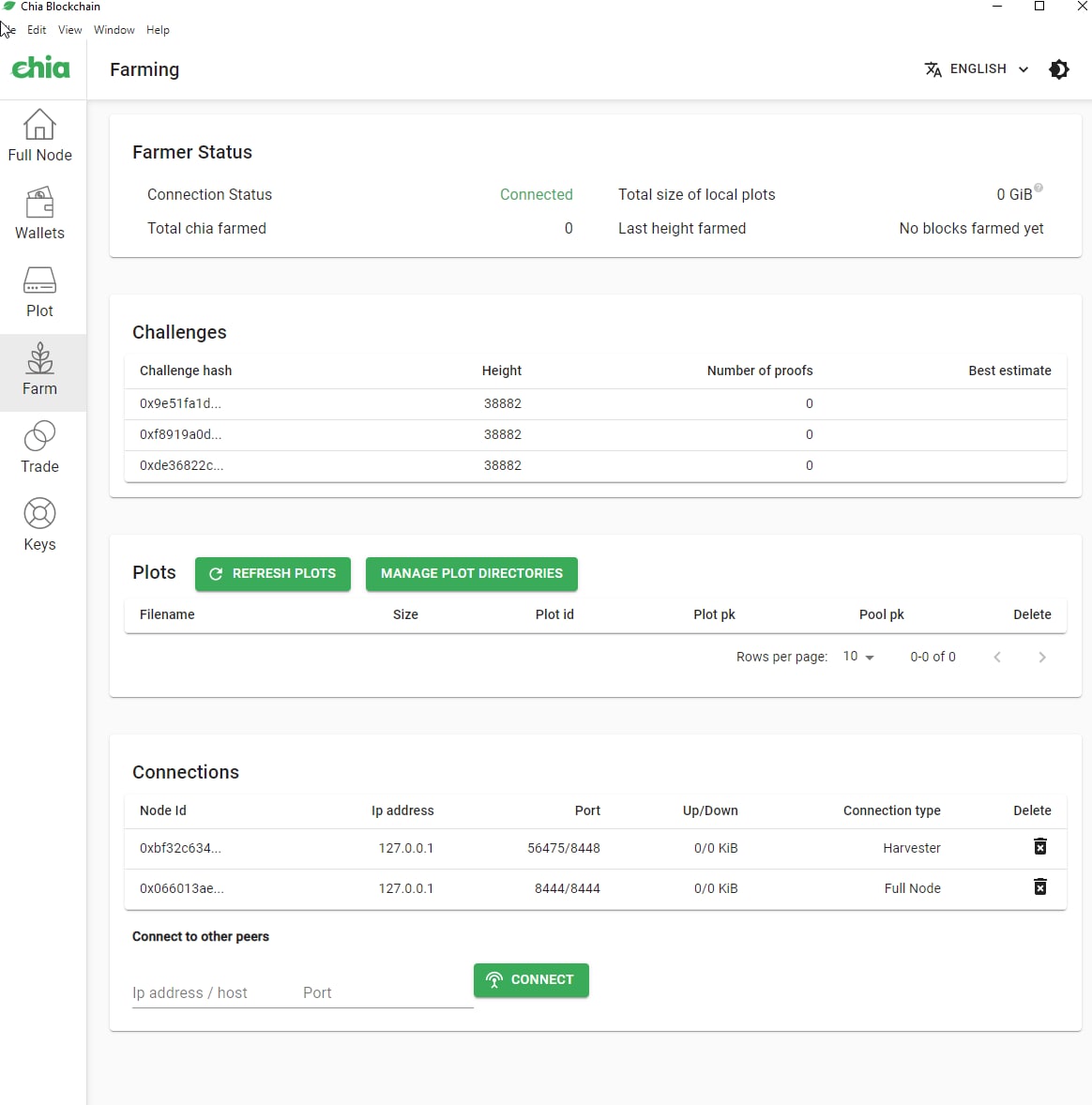
Task: Focus the Port input field
Action: tap(387, 992)
